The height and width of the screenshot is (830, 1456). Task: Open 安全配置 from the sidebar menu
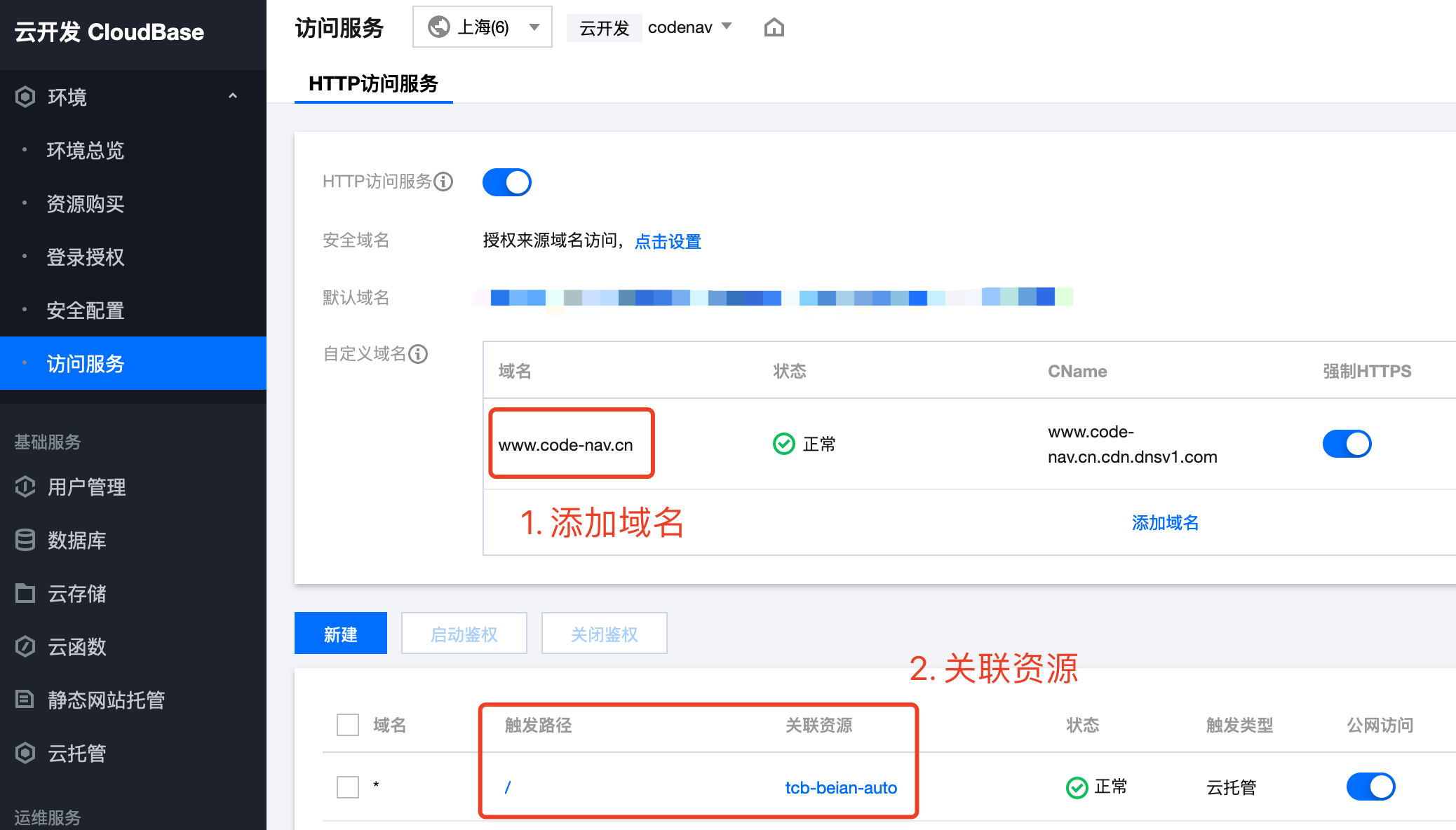click(x=85, y=311)
